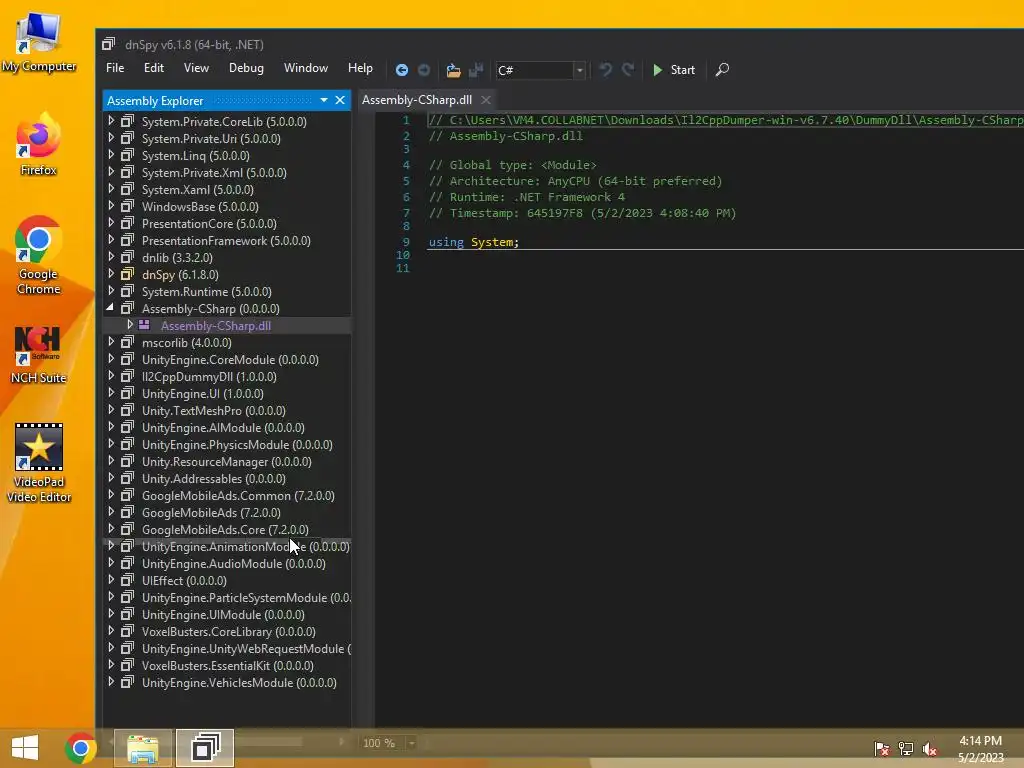Screen dimensions: 1024x768
Task: Click the System.Private.Uri assembly icon
Action: (x=127, y=138)
